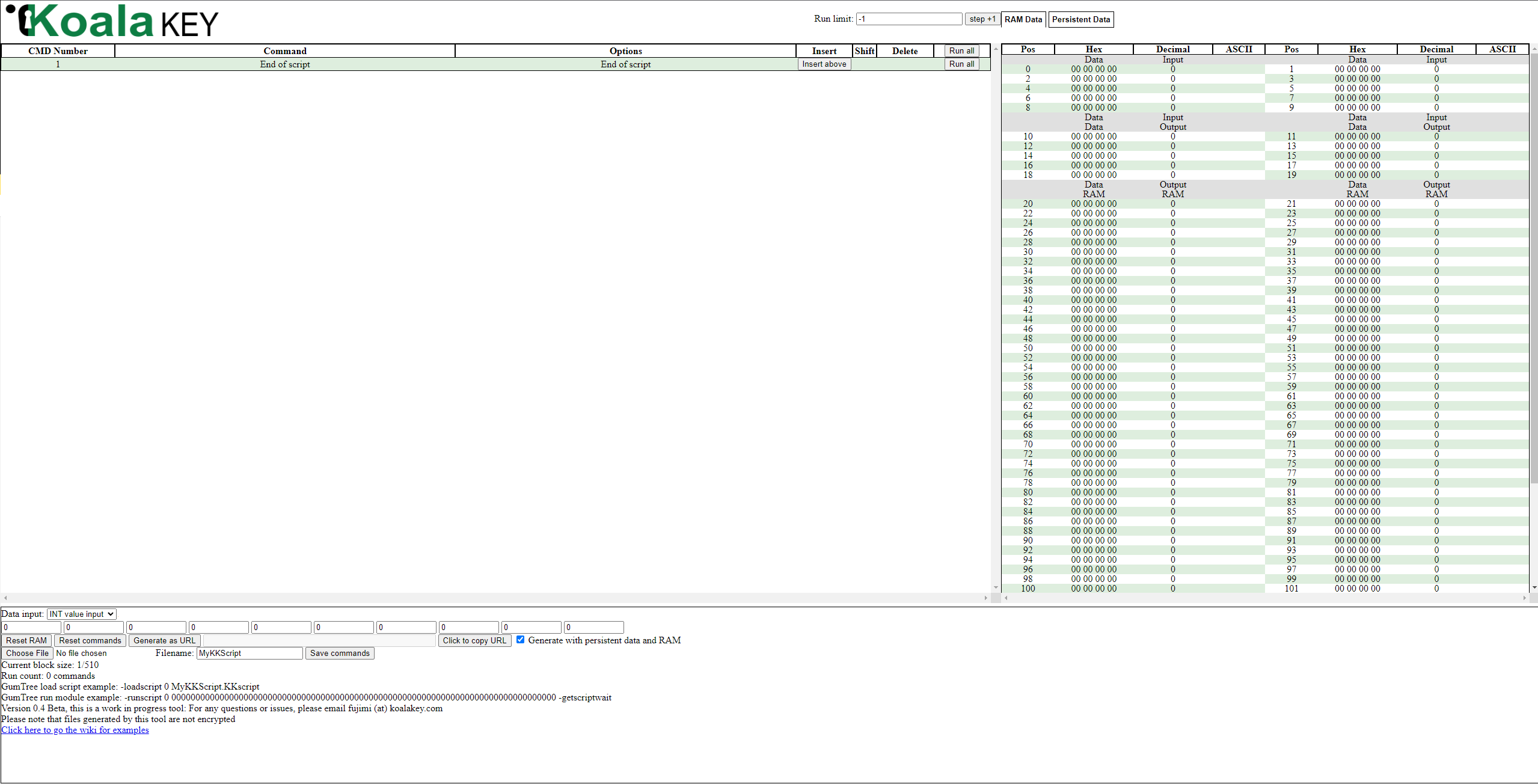This screenshot has height=784, width=1538.
Task: Open the wiki examples link
Action: (75, 730)
